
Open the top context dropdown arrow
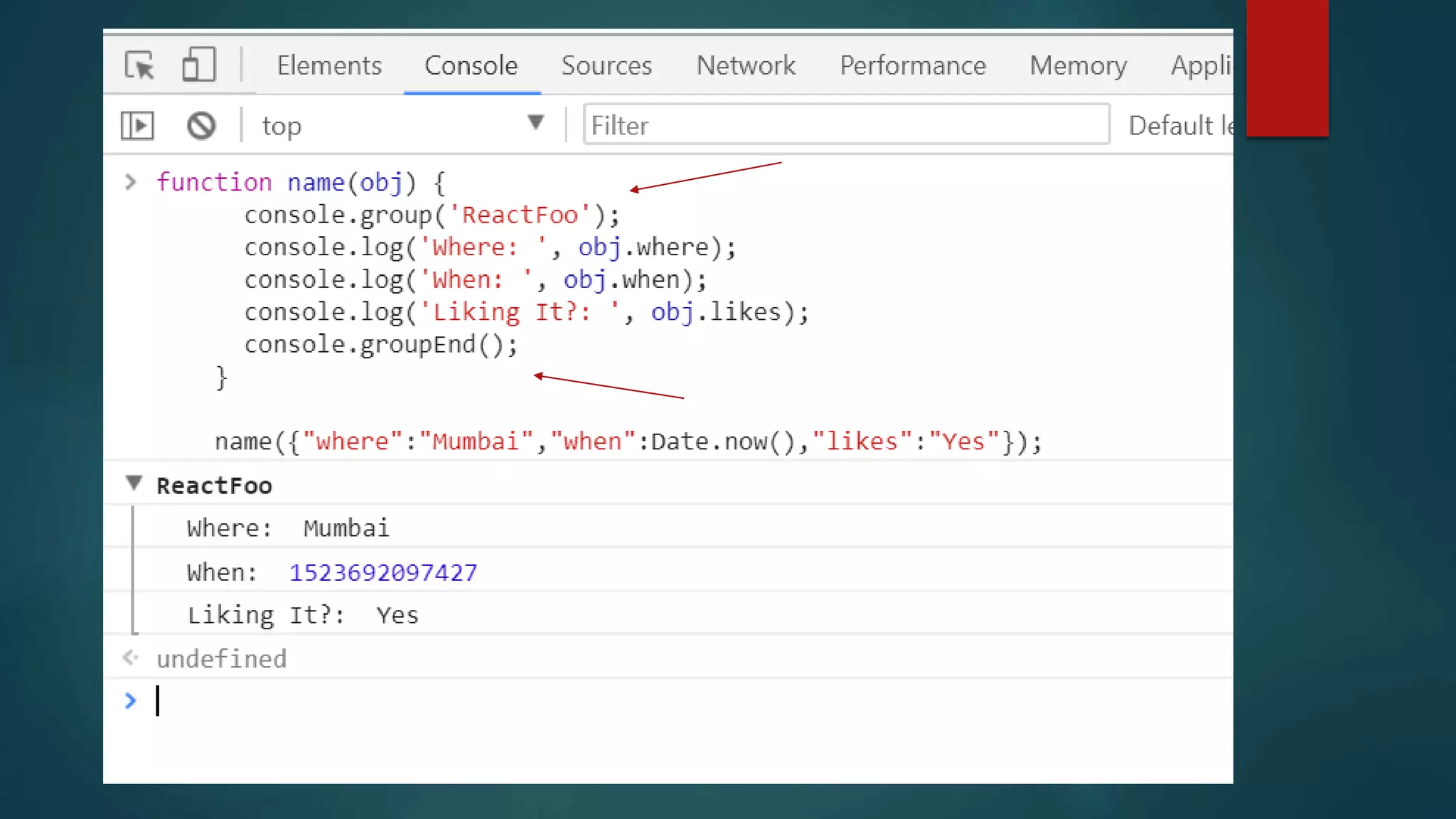(536, 123)
